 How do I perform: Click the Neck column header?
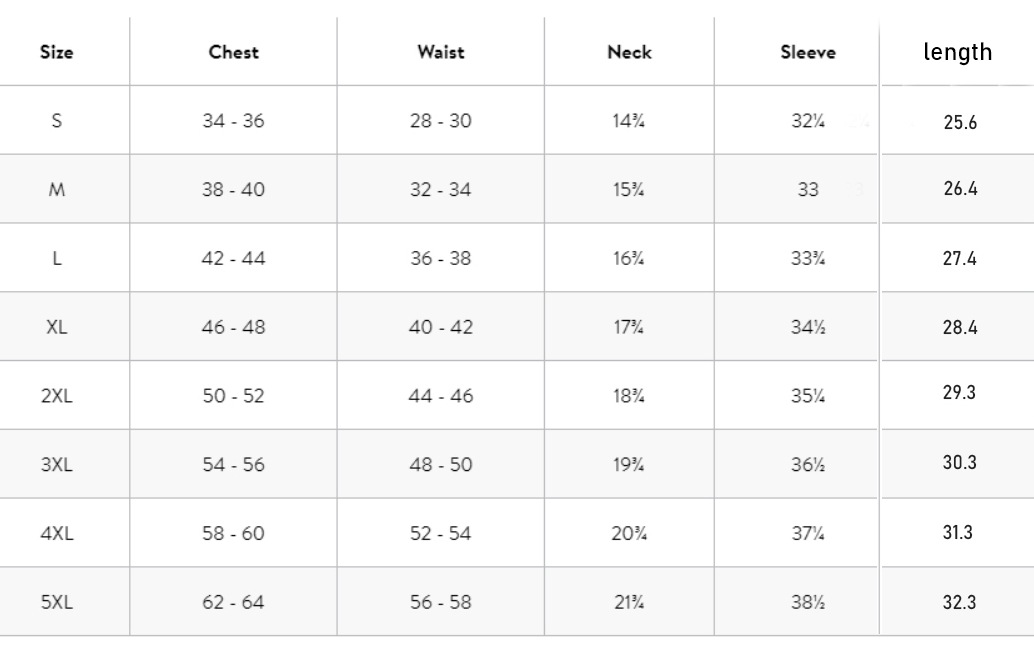[629, 52]
